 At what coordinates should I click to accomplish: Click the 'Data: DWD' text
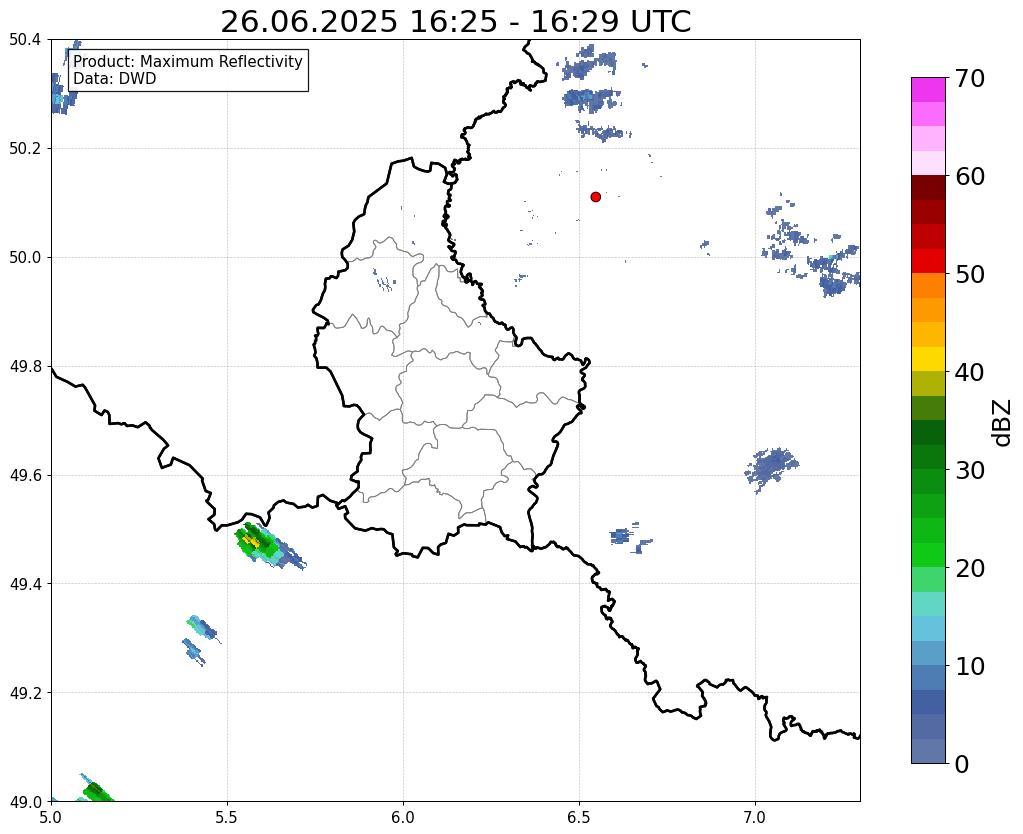(115, 79)
